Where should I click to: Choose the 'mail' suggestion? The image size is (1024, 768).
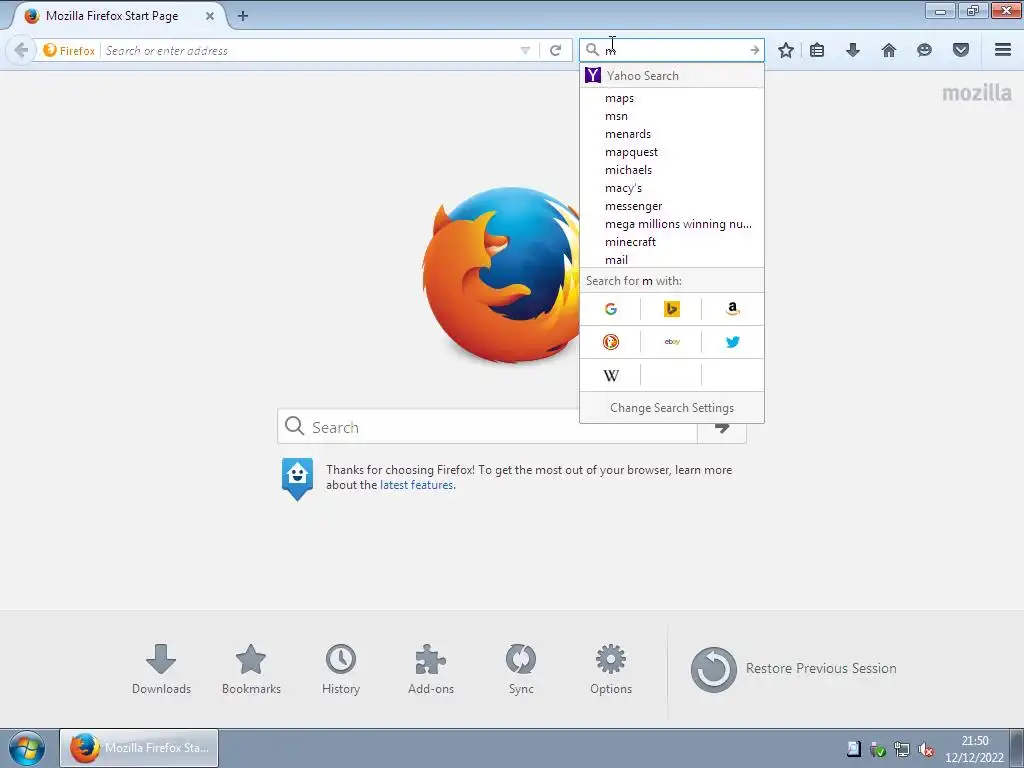tap(671, 260)
